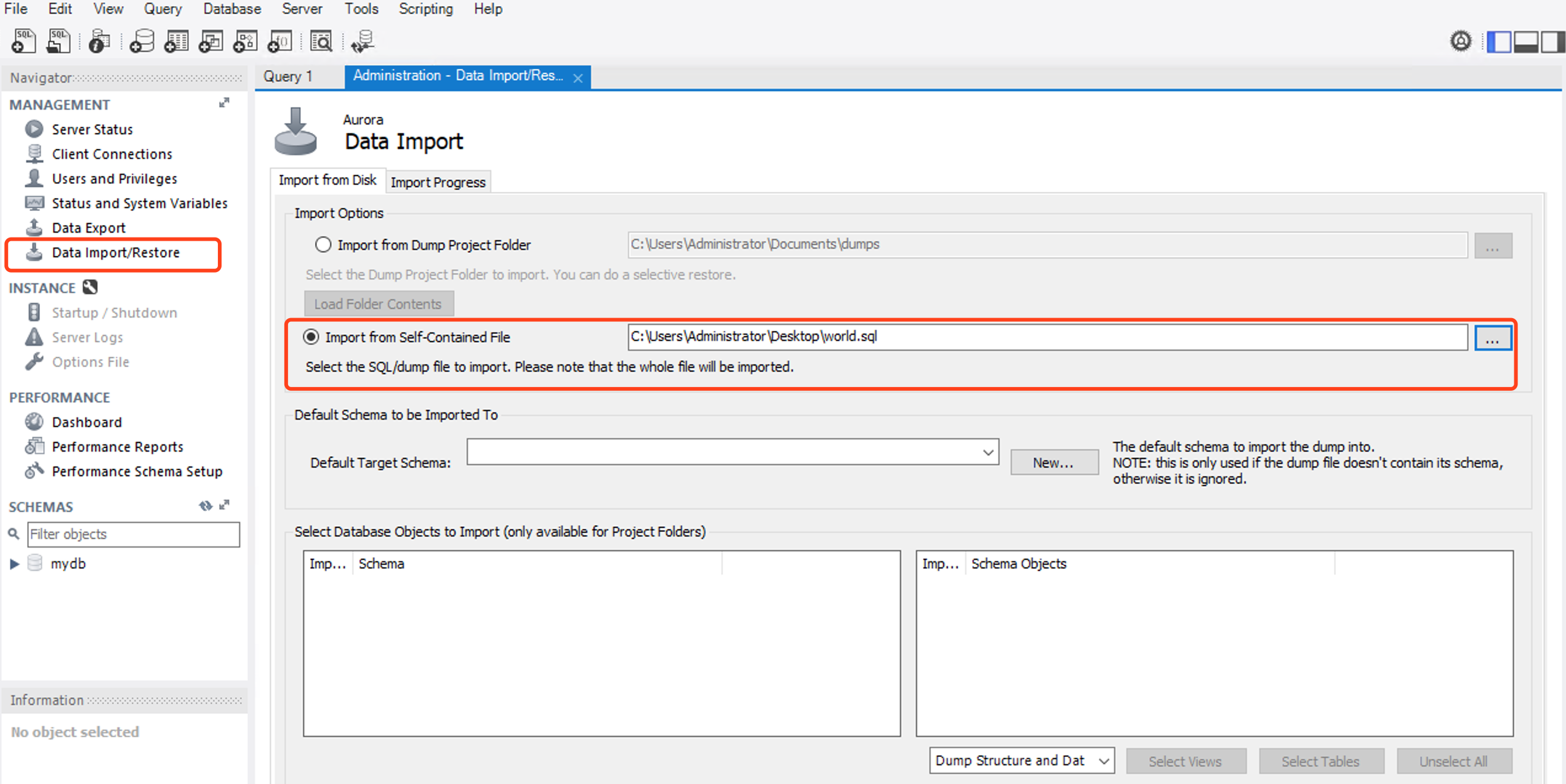The image size is (1566, 784).
Task: Select Import from Dump Project Folder radio
Action: 323,245
